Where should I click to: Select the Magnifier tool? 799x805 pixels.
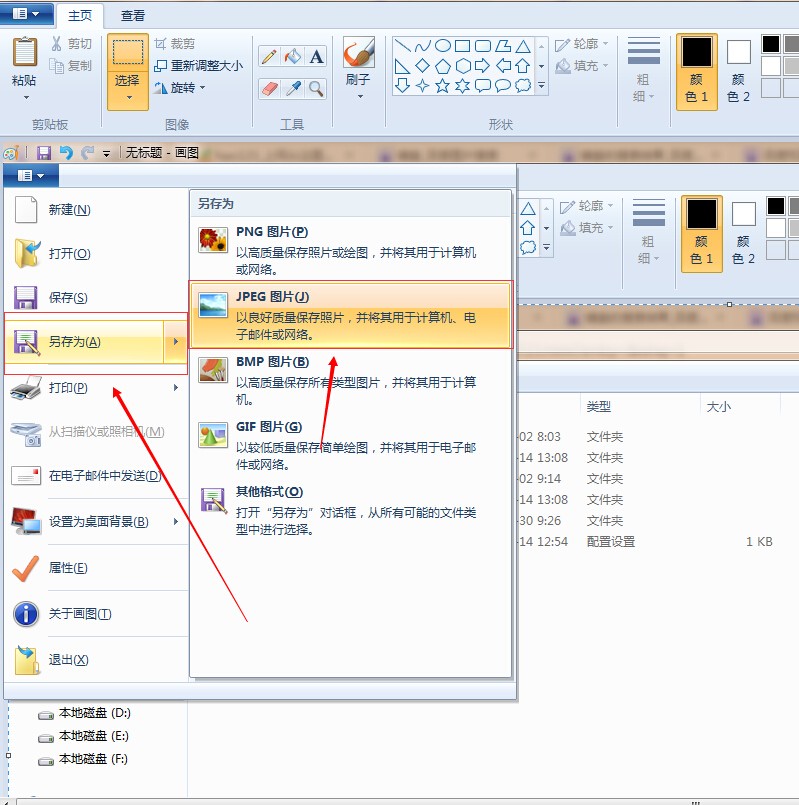point(316,89)
